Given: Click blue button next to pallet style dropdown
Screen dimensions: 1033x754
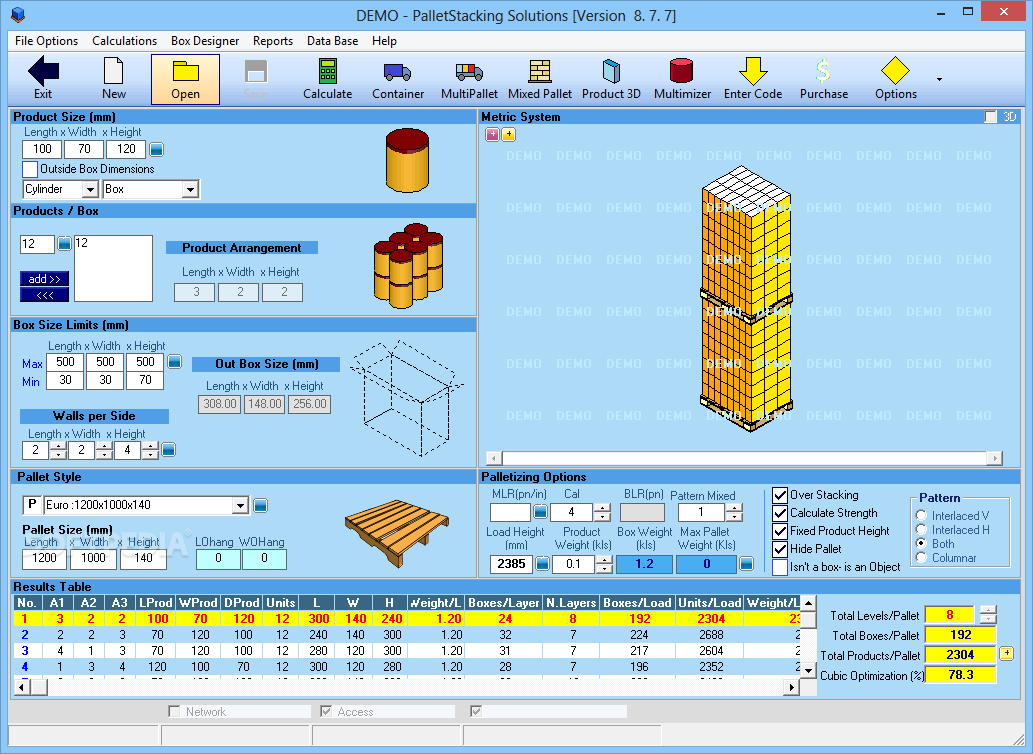Looking at the screenshot, I should tap(260, 505).
